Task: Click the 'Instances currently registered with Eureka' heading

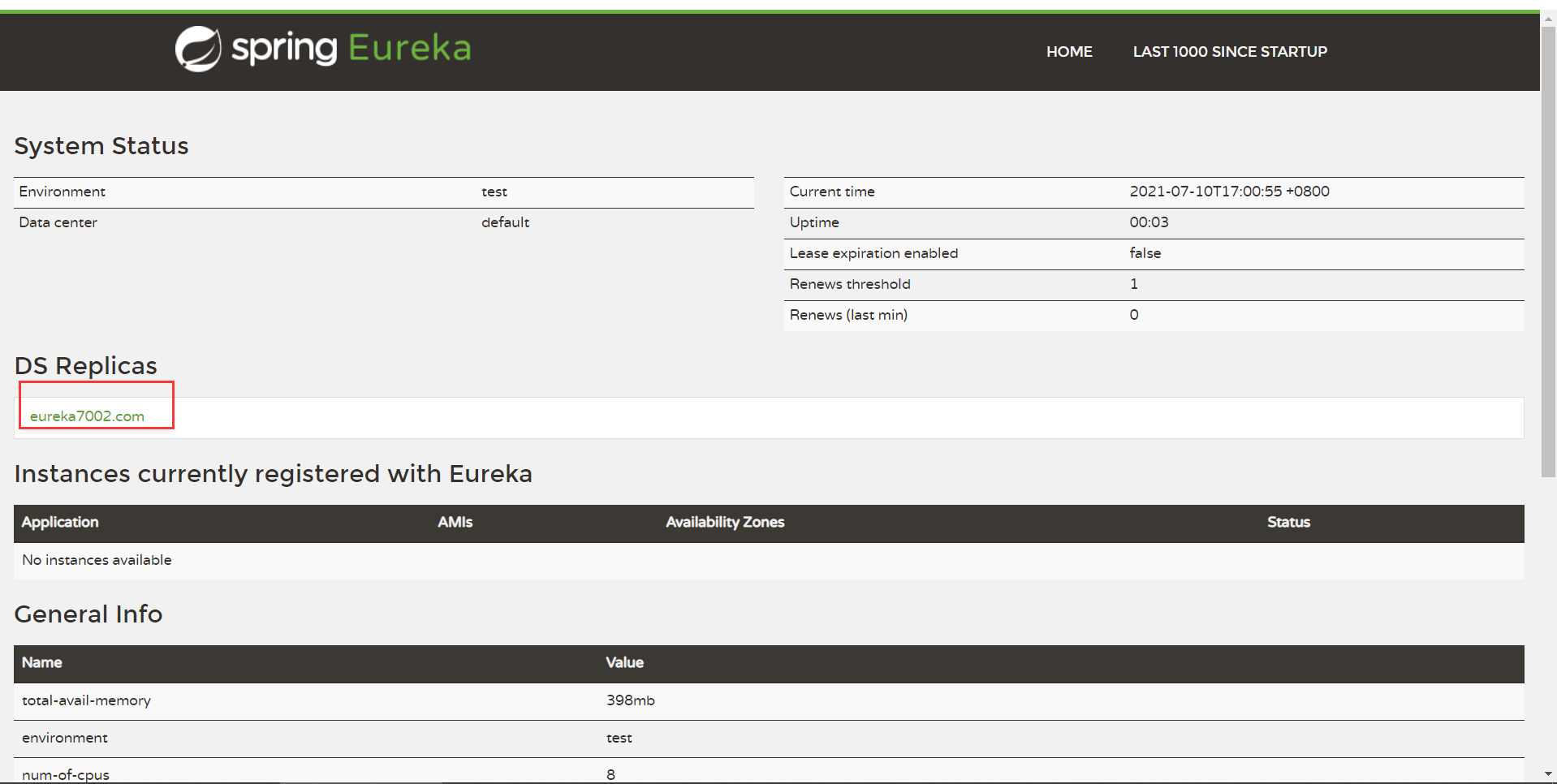Action: point(274,474)
